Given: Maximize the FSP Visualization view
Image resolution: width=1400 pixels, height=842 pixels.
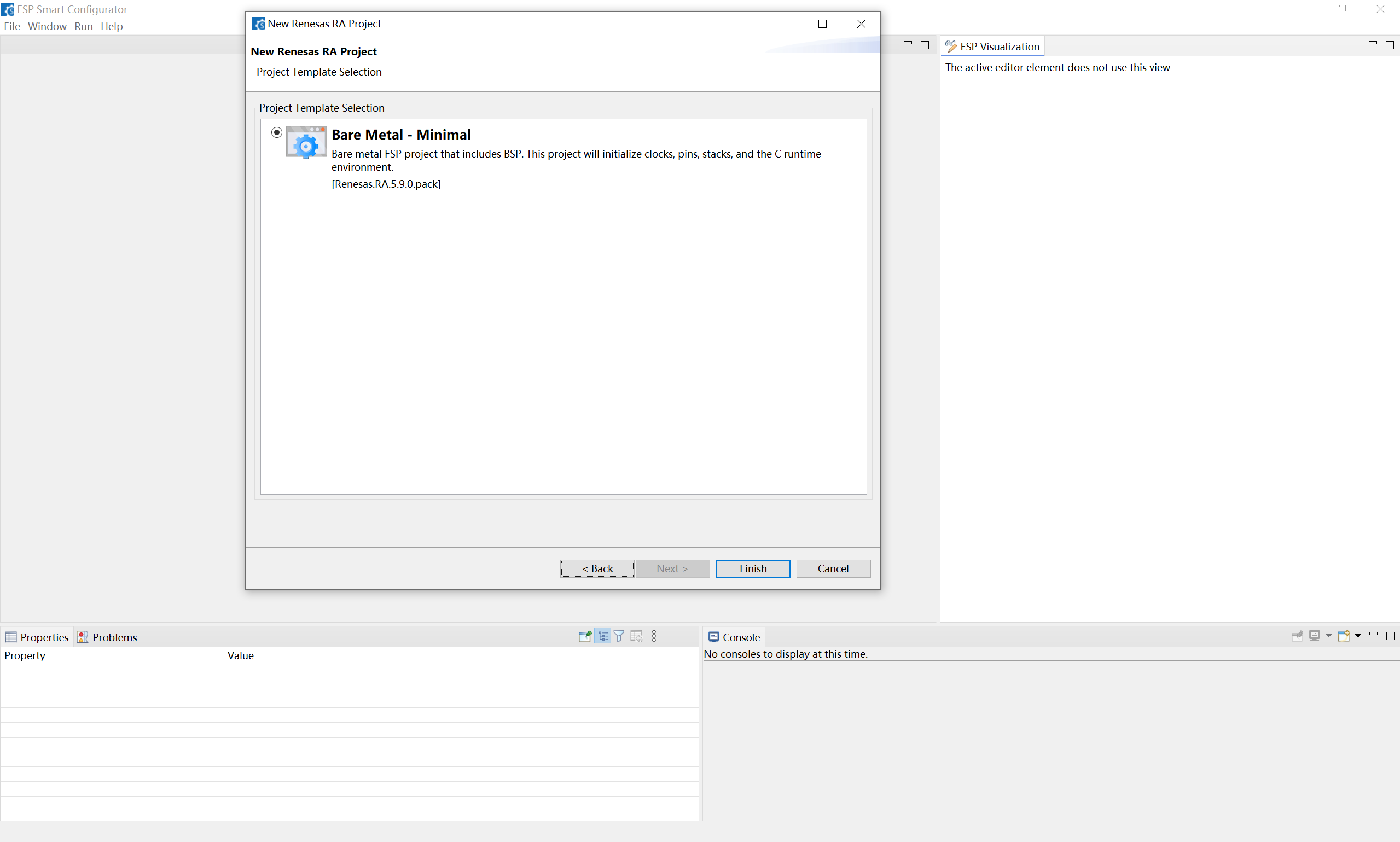Looking at the screenshot, I should pos(1390,45).
